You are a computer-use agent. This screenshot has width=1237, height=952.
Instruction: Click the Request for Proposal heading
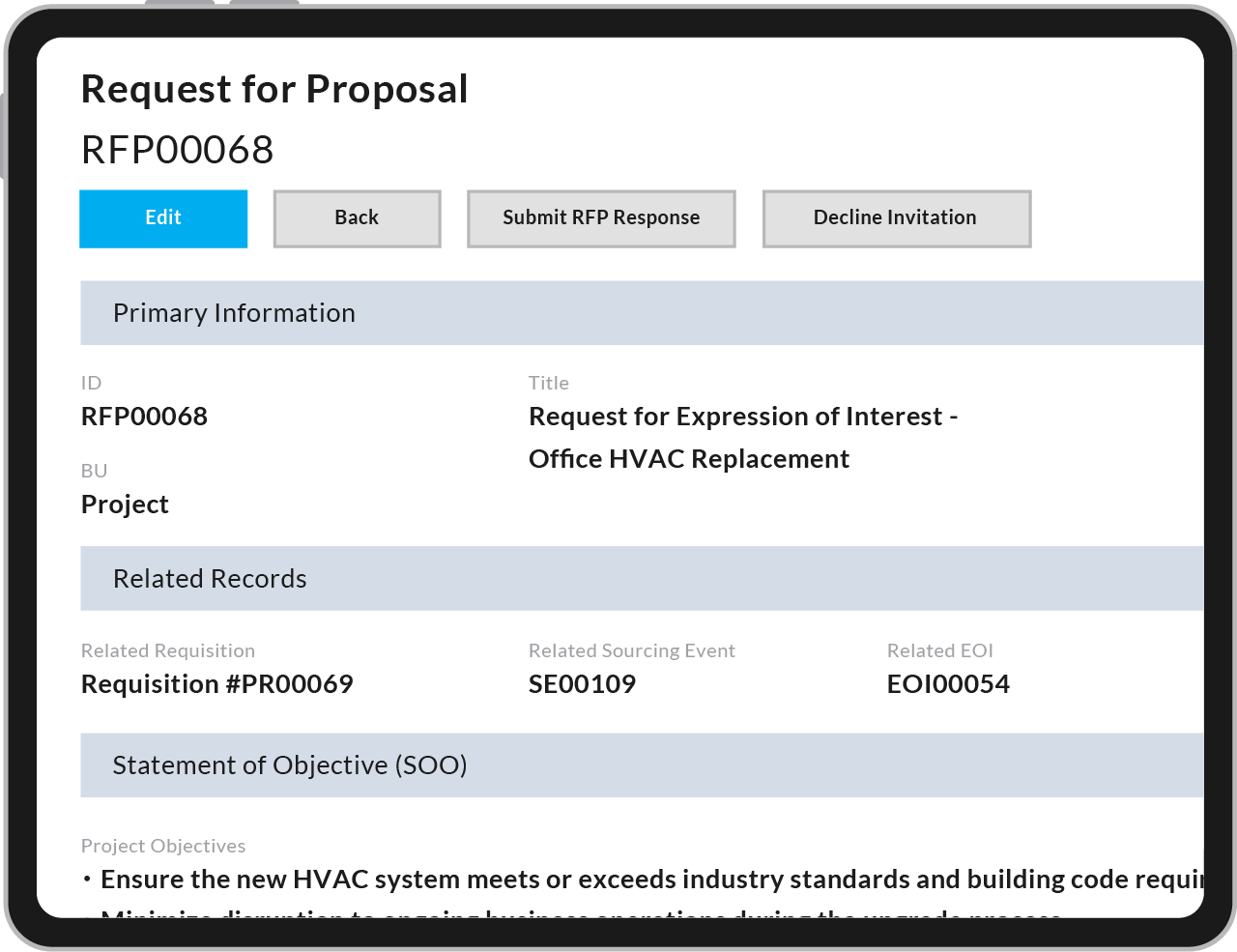pyautogui.click(x=274, y=88)
